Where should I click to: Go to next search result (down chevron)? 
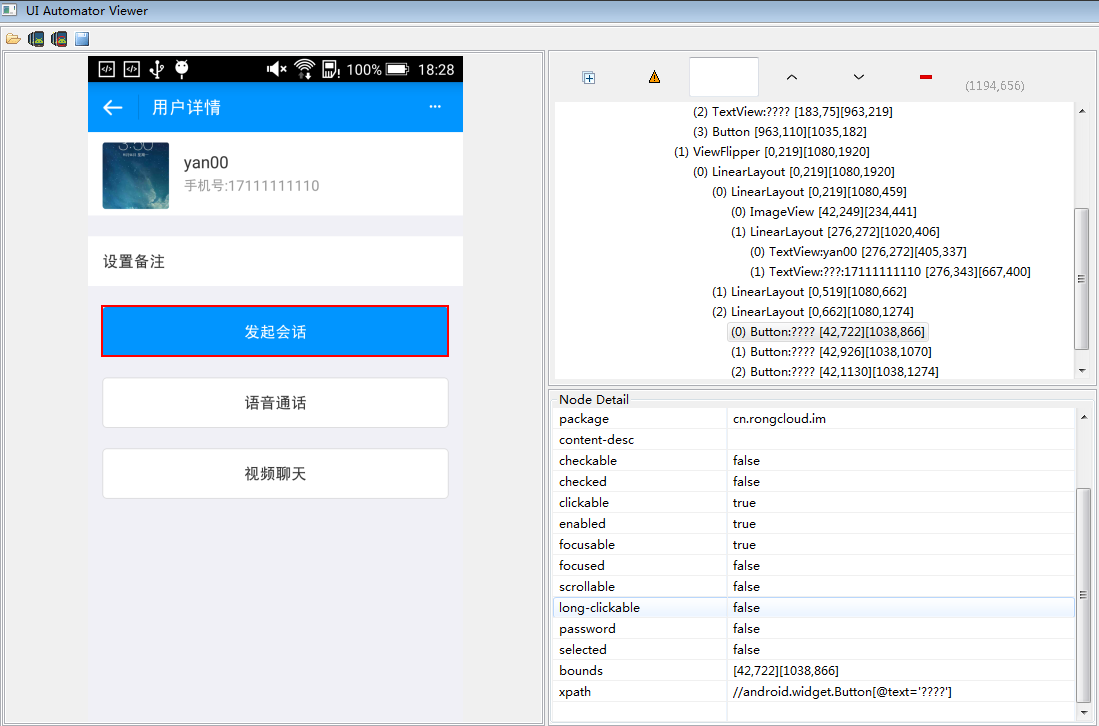859,77
